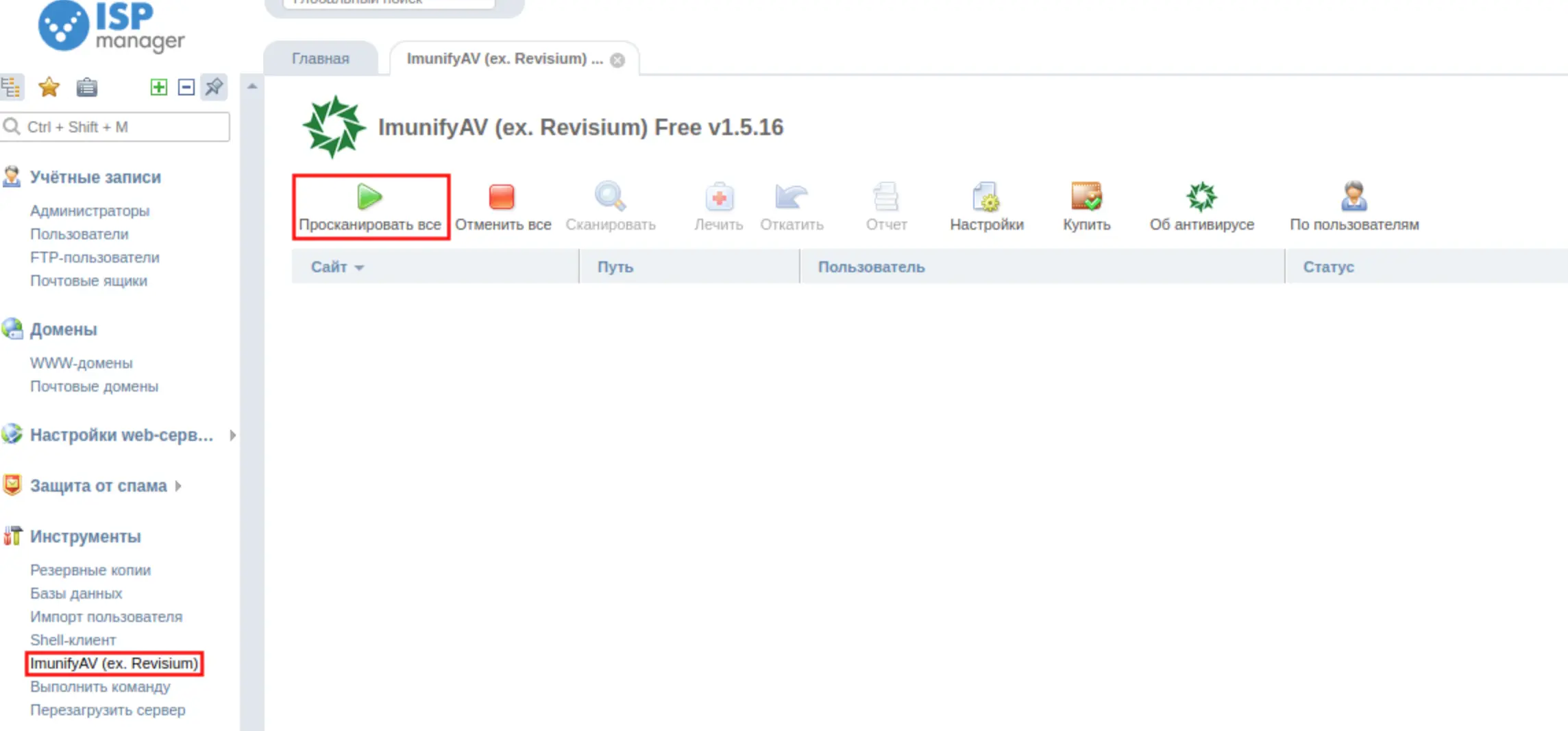Image resolution: width=1568 pixels, height=731 pixels.
Task: Open Shell-клиент
Action: (73, 640)
